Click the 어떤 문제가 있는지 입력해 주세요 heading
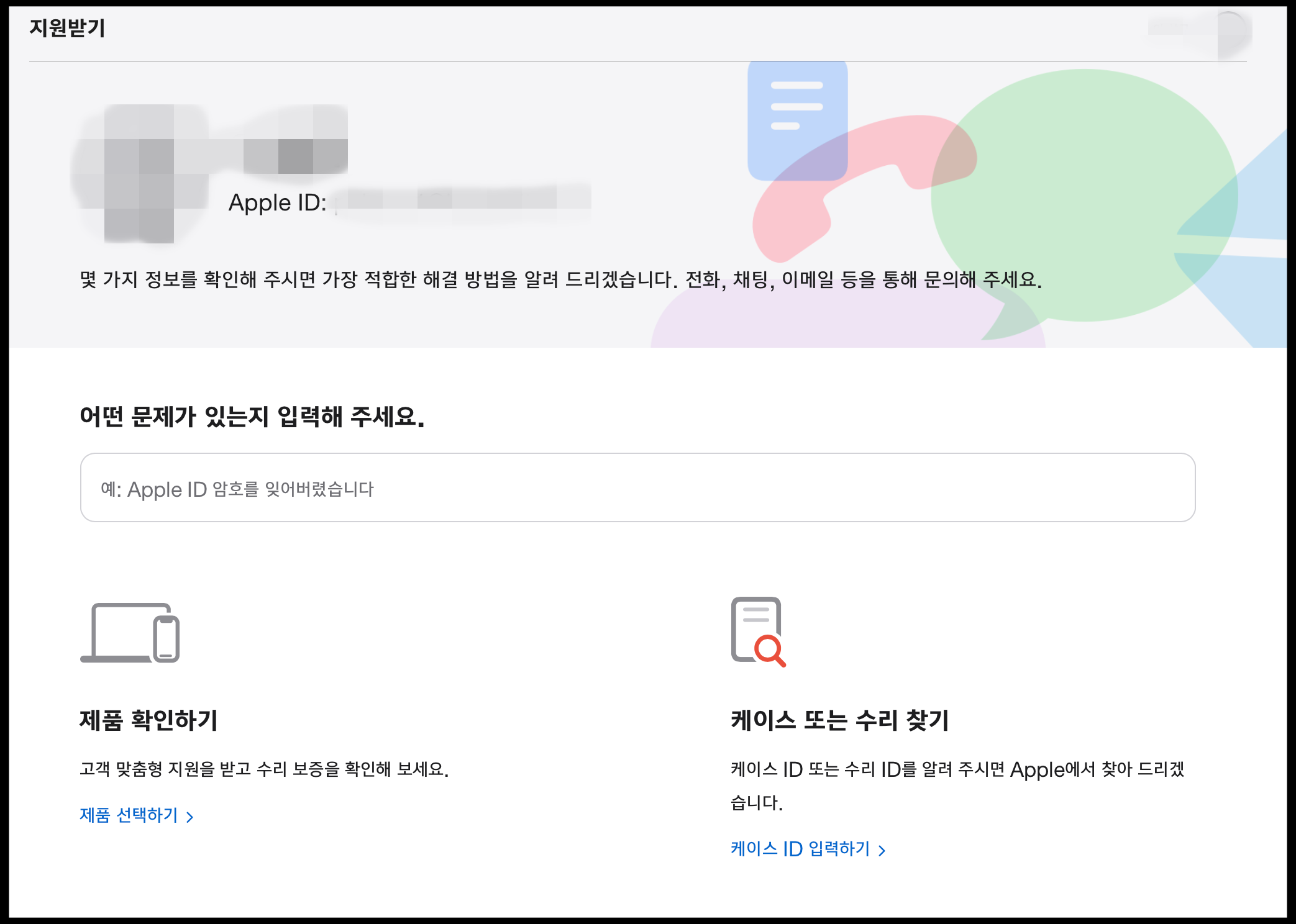Viewport: 1296px width, 924px height. (252, 417)
